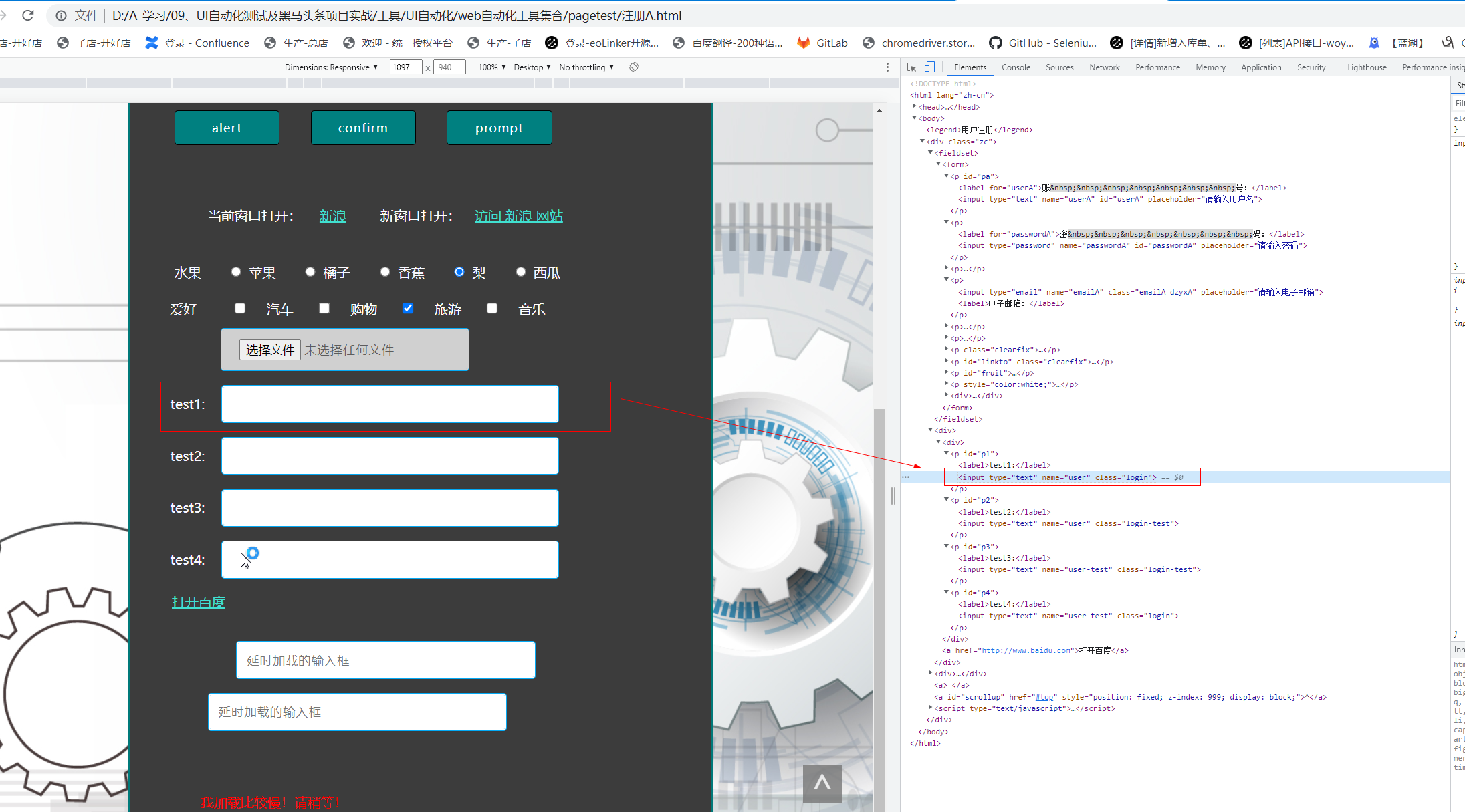This screenshot has width=1465, height=812.
Task: Check the 汽车 hobby checkbox
Action: pyautogui.click(x=240, y=308)
